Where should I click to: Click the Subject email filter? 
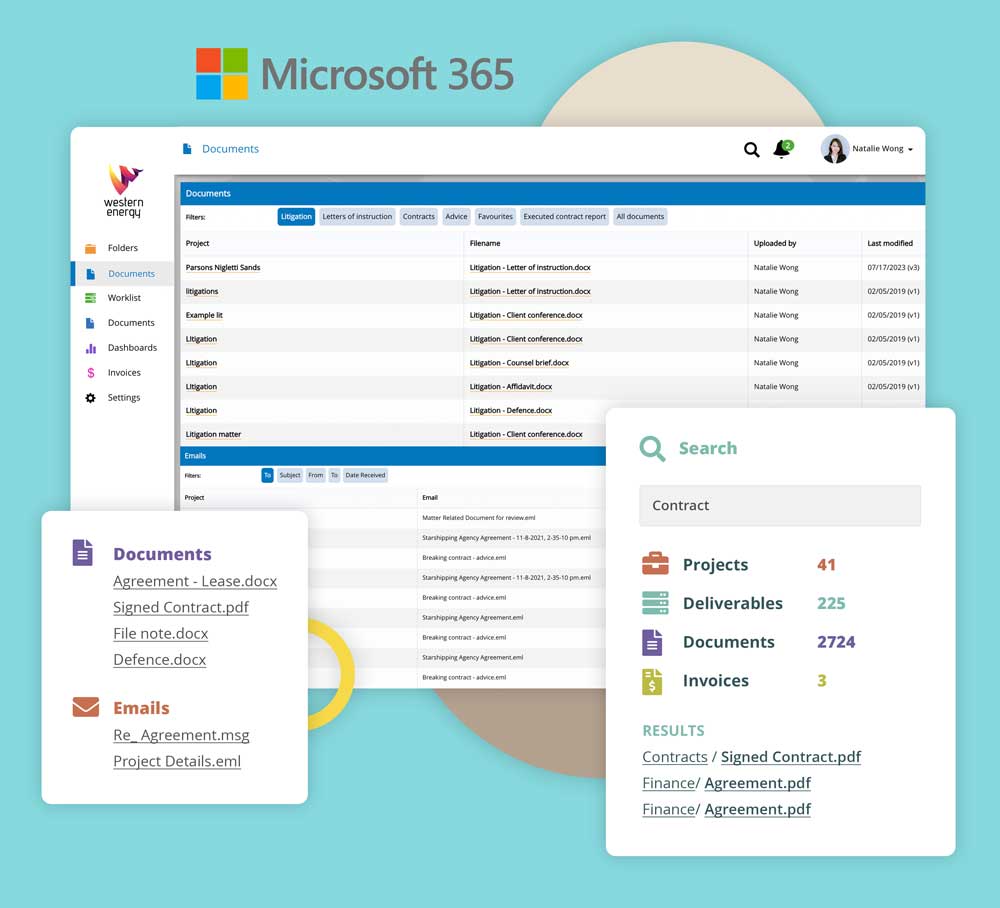[x=290, y=476]
